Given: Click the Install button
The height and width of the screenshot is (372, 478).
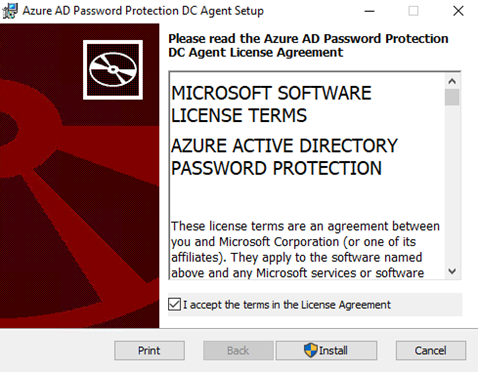Looking at the screenshot, I should pyautogui.click(x=326, y=350).
